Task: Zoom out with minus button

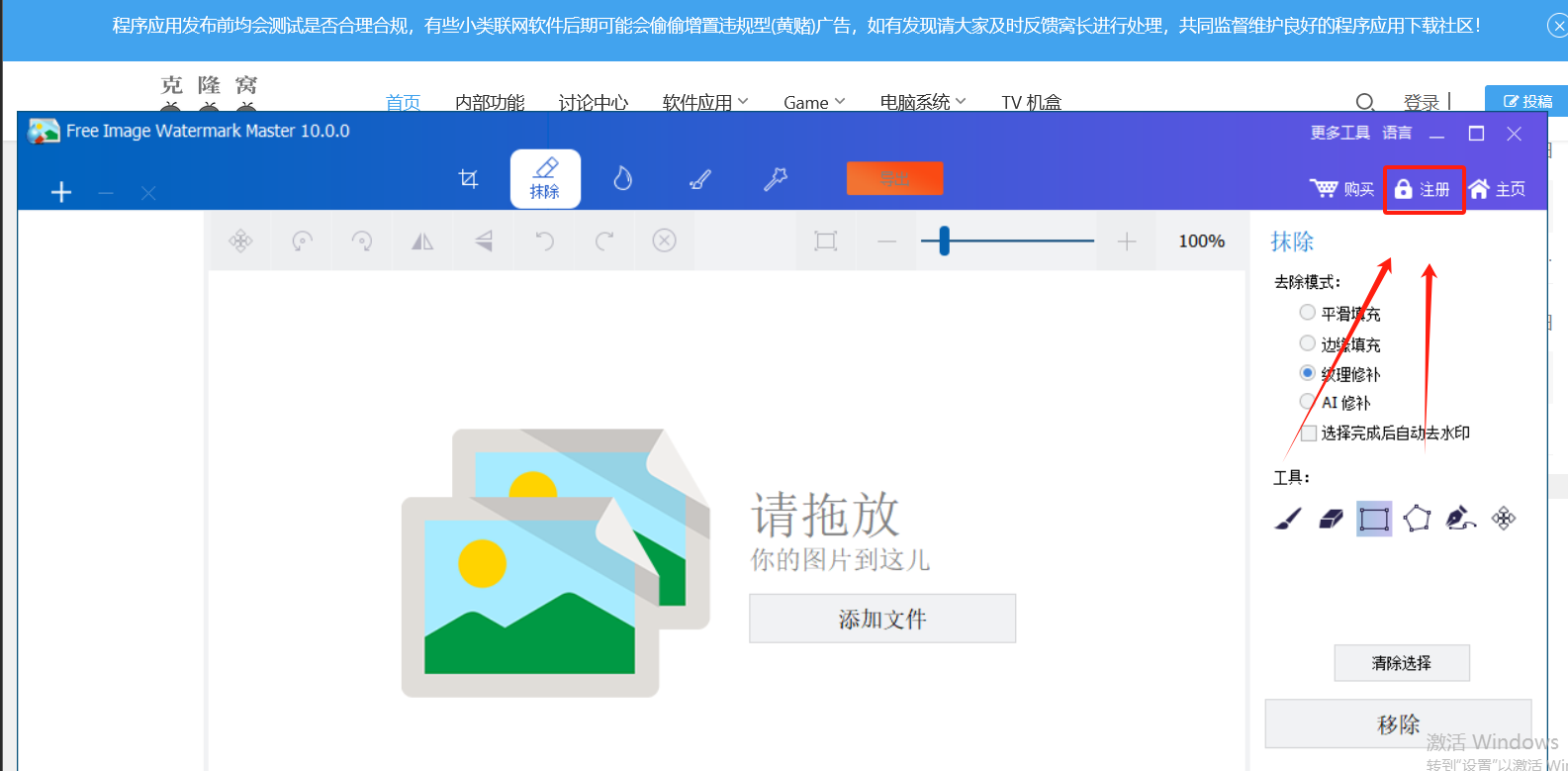Action: 886,241
